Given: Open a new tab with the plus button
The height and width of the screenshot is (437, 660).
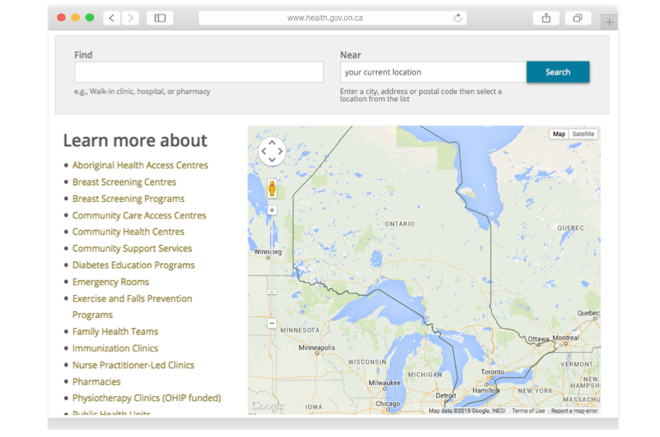Looking at the screenshot, I should [x=609, y=22].
